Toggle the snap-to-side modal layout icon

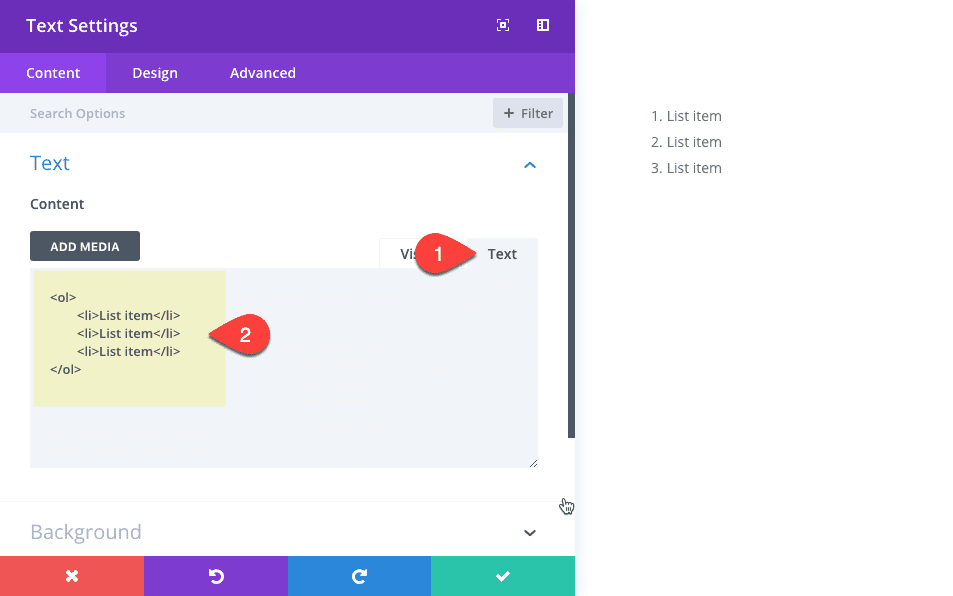pos(542,25)
